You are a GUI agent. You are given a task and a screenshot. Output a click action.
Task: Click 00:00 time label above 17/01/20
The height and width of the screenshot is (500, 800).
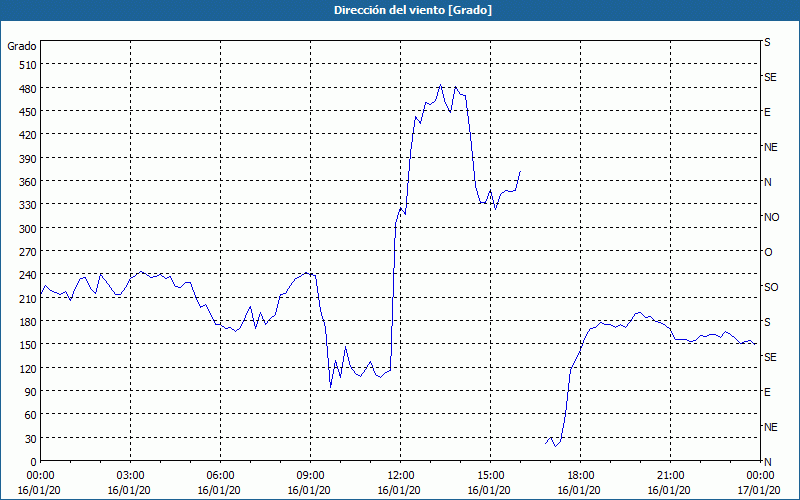(x=760, y=476)
